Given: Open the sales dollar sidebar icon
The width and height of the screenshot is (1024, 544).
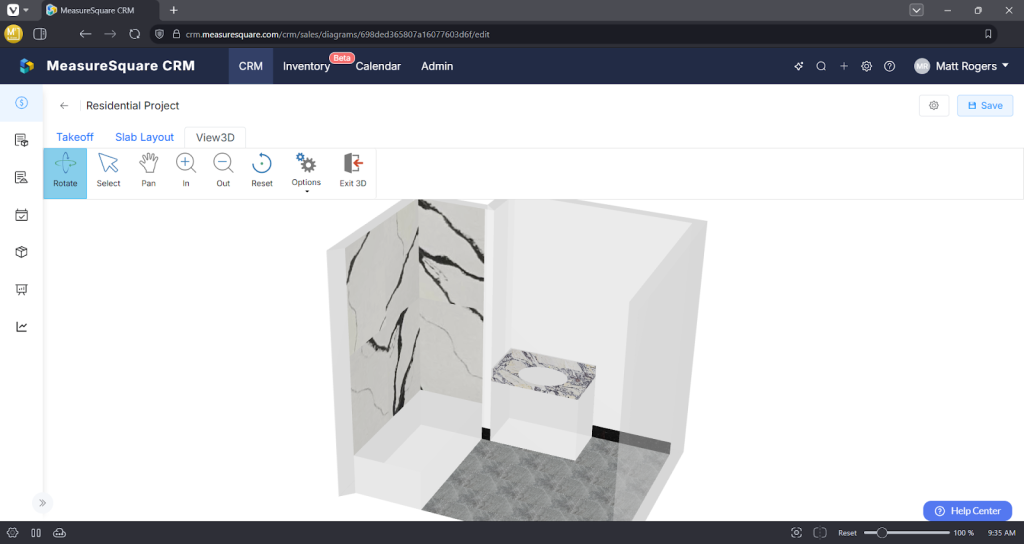Looking at the screenshot, I should (x=22, y=103).
